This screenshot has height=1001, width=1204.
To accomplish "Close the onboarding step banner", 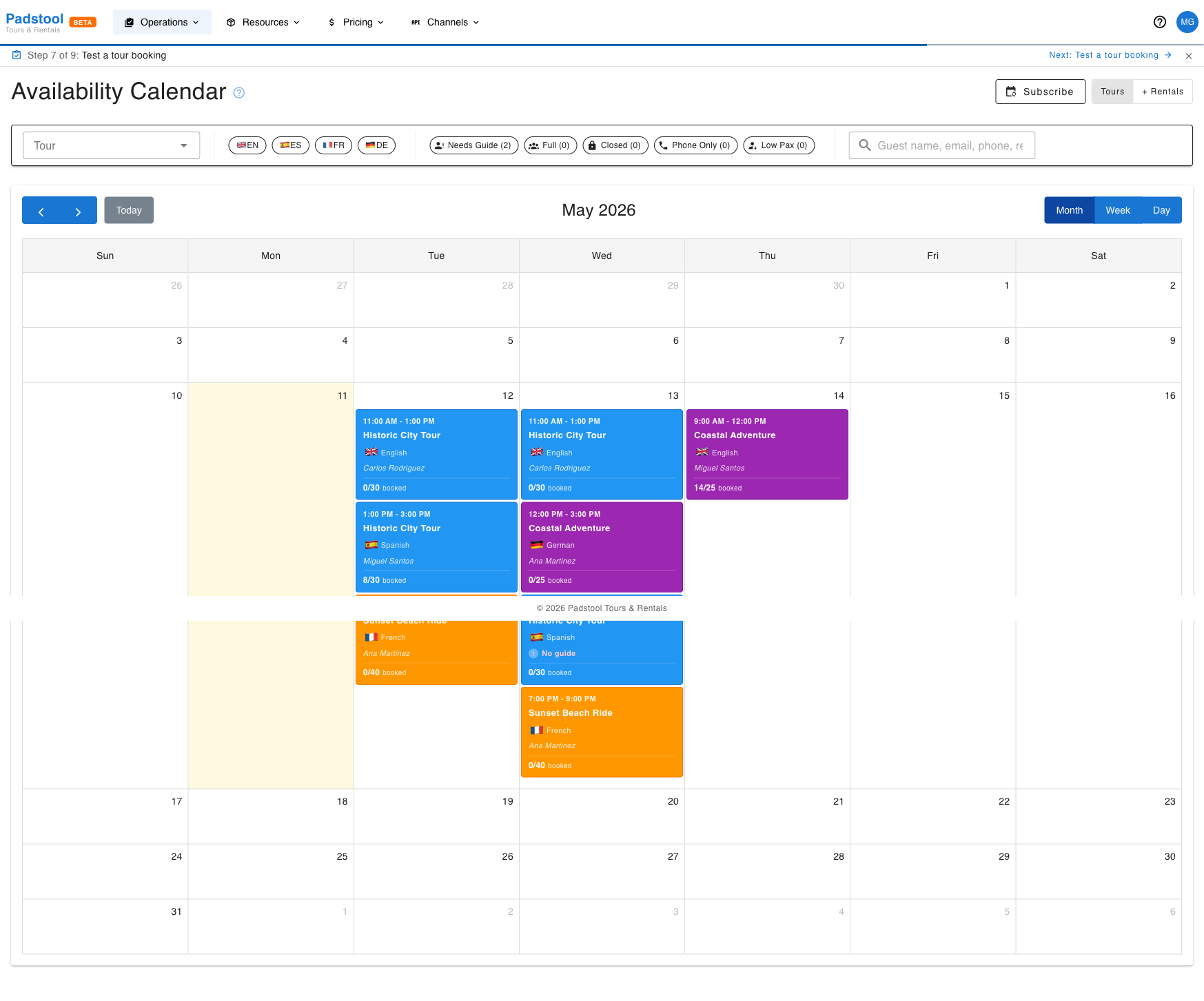I will pyautogui.click(x=1189, y=56).
